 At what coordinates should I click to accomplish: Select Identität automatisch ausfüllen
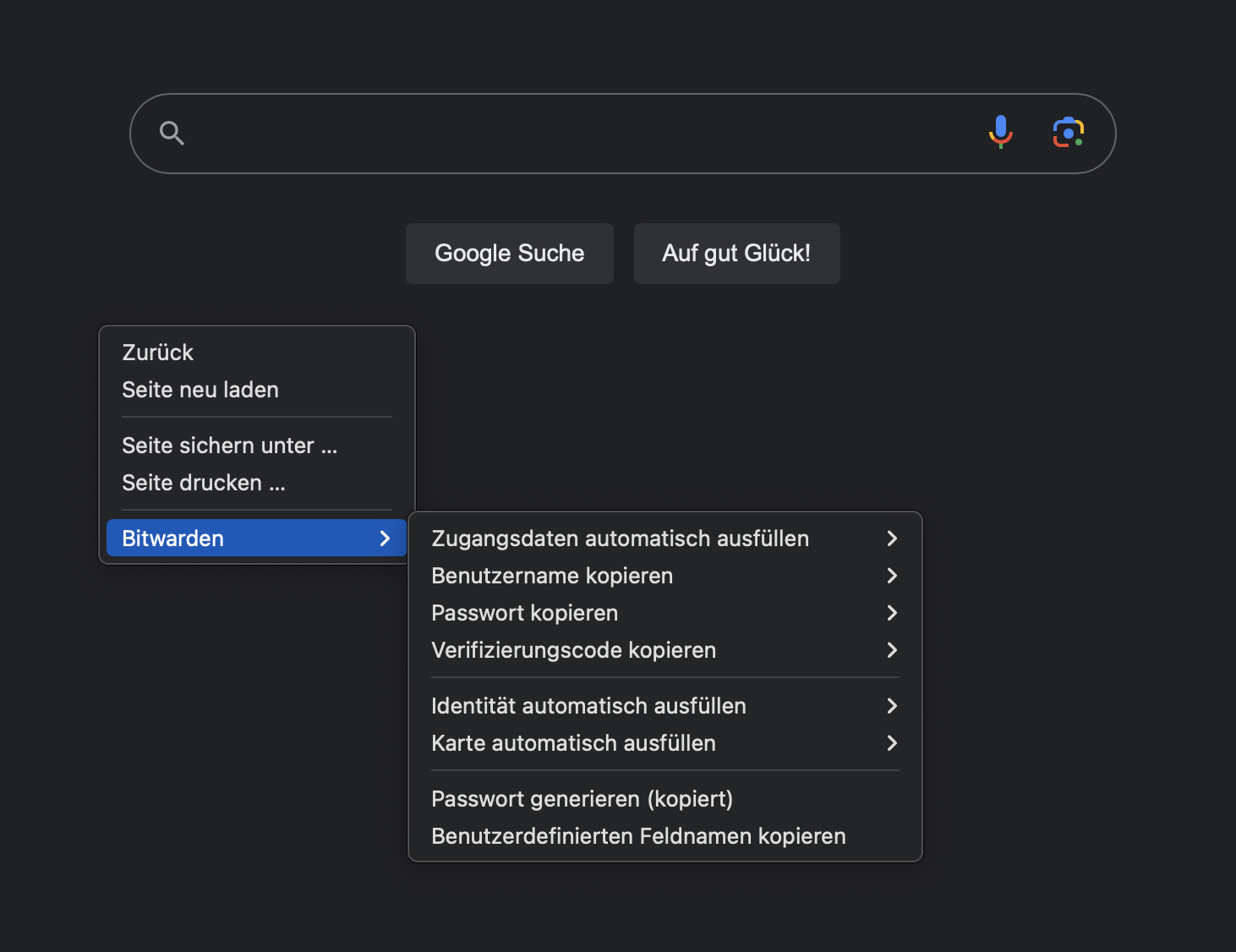point(665,706)
